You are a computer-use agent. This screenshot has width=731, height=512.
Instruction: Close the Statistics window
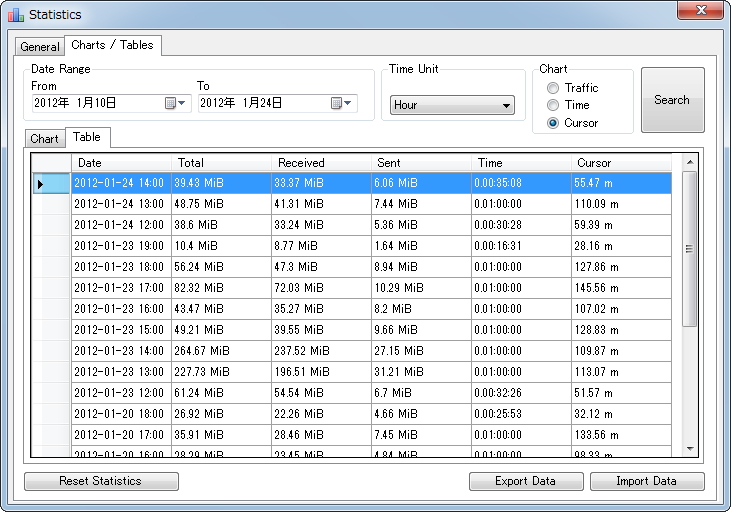click(x=701, y=10)
